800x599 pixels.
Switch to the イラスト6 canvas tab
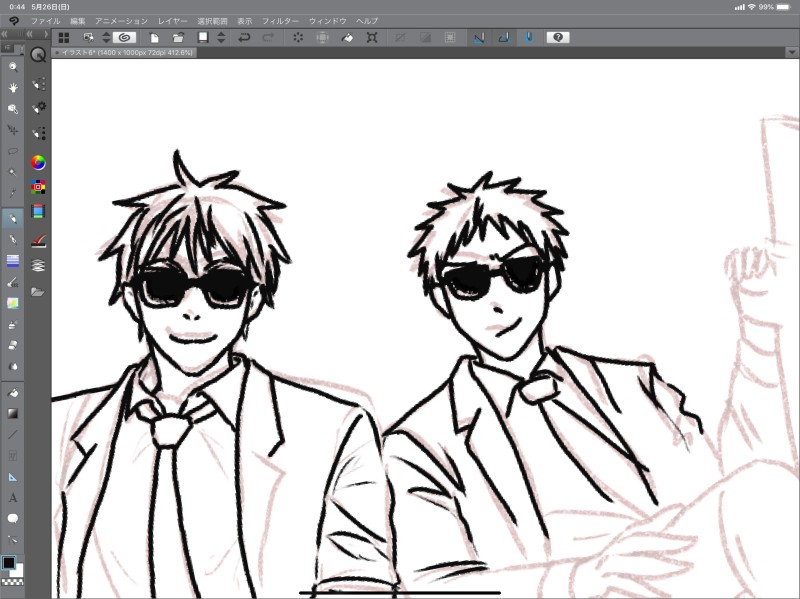[124, 53]
